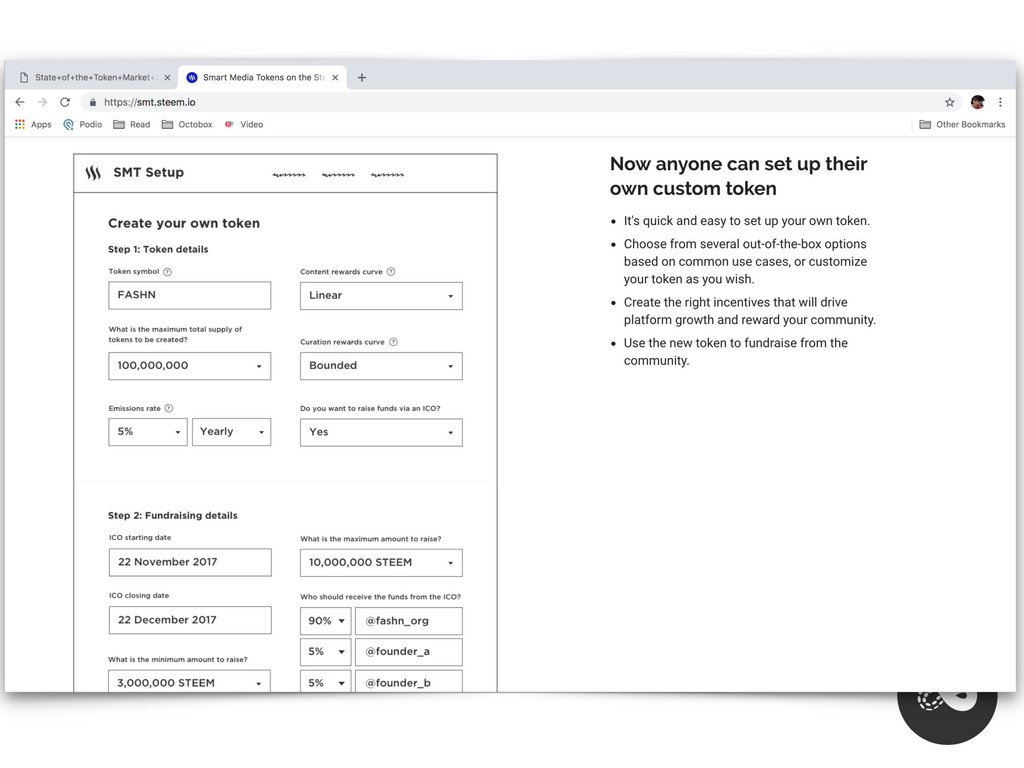Click the Steem favicon on the second tab
This screenshot has height=768, width=1024.
click(191, 77)
